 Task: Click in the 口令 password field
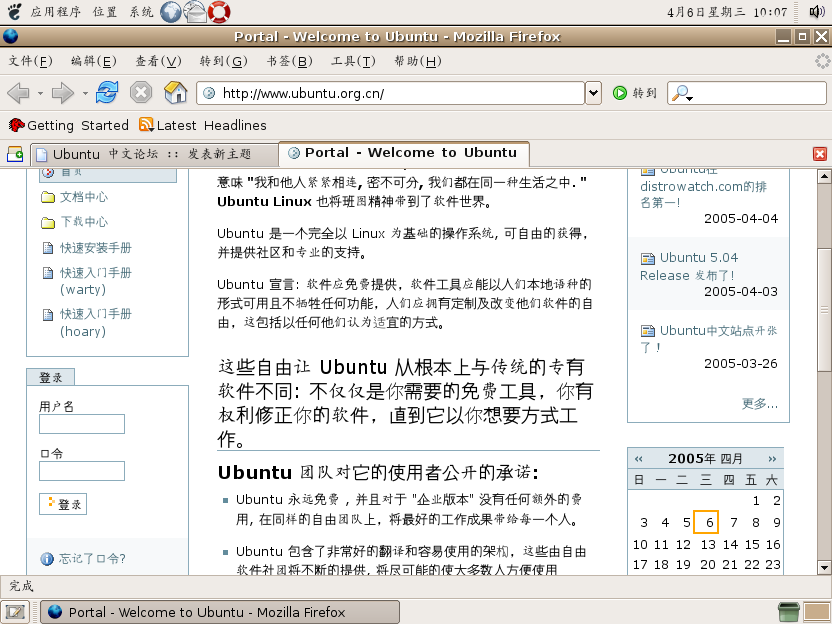82,471
